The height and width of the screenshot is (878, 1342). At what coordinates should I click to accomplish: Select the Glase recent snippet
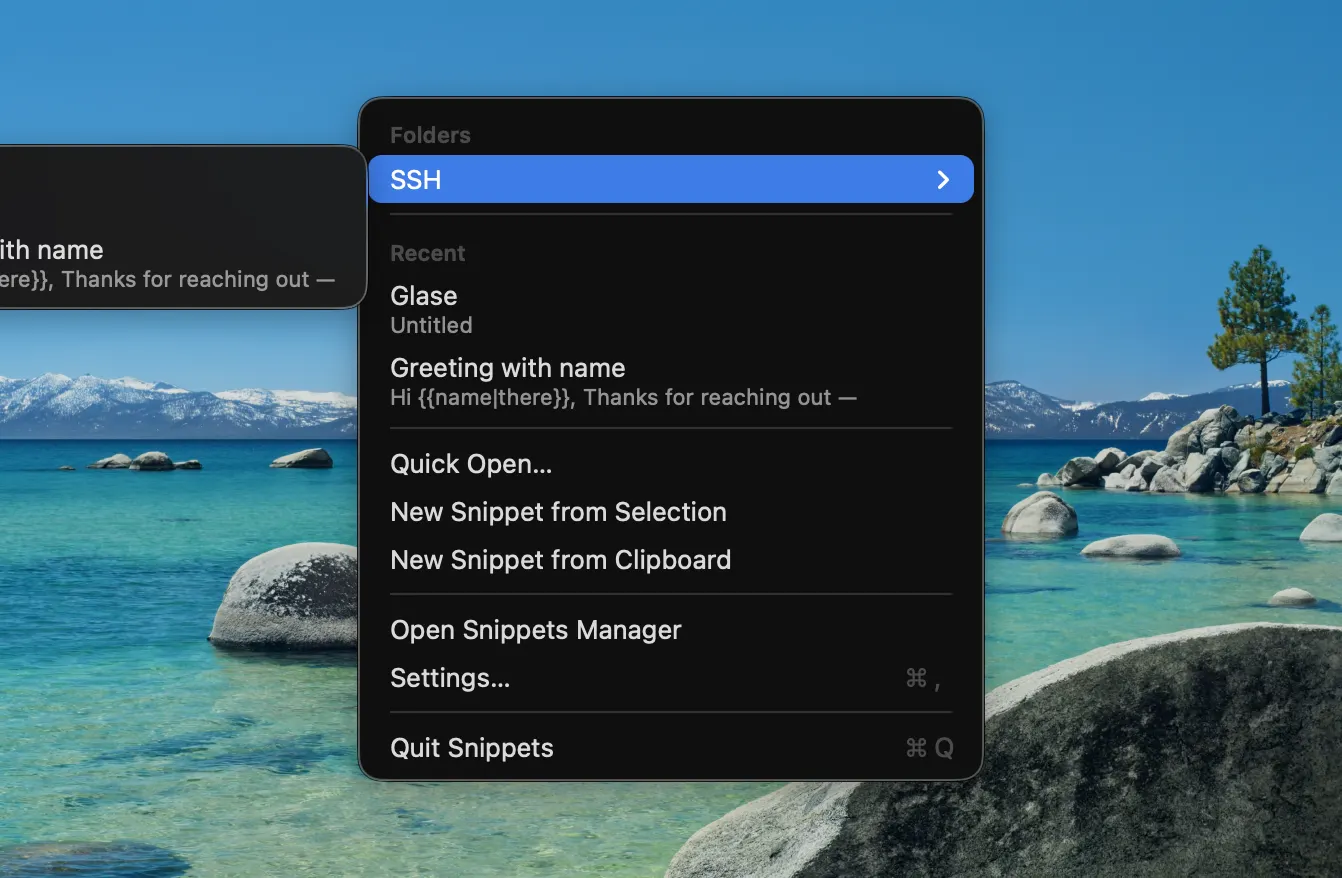tap(670, 309)
